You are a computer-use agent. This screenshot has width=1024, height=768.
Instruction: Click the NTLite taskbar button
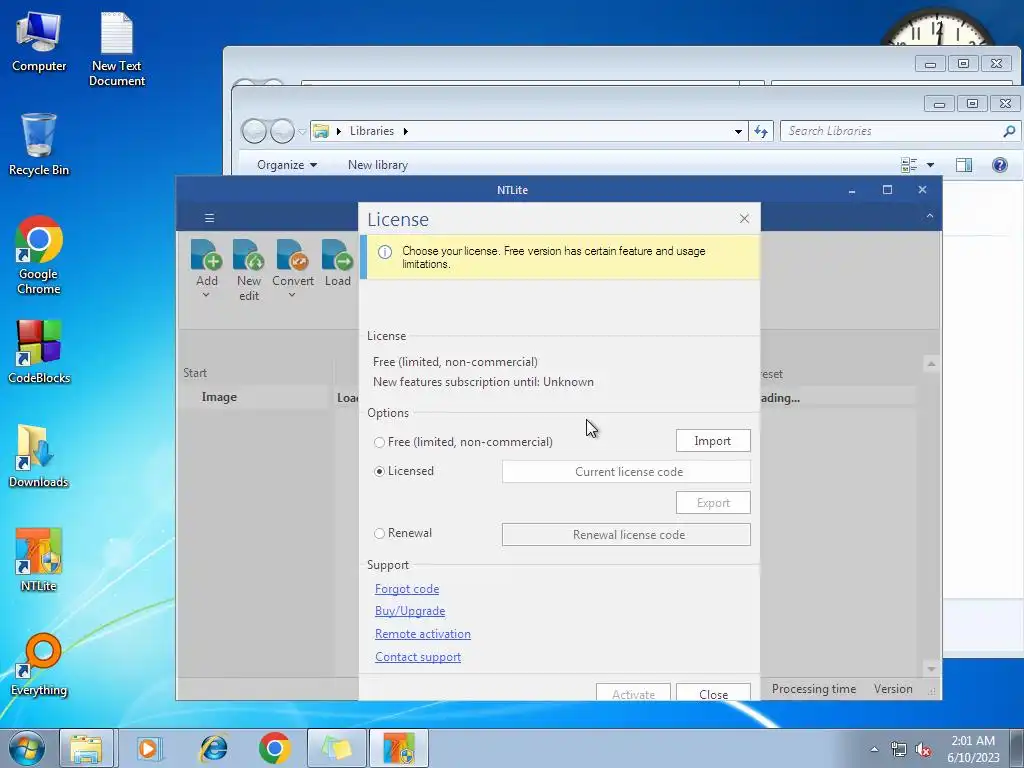pos(399,748)
